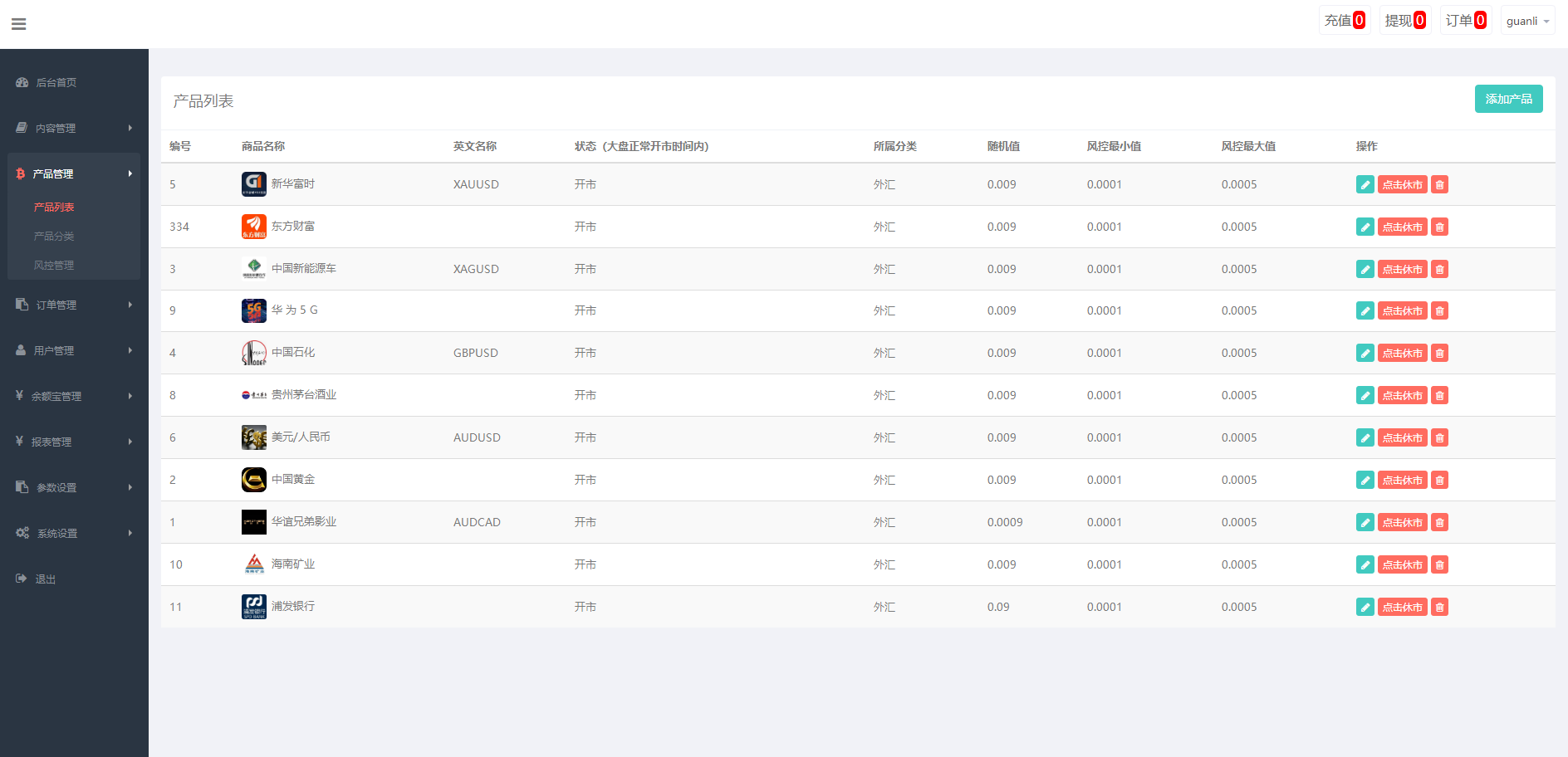Expand the 系统设置 sidebar section
This screenshot has width=1568, height=757.
(x=74, y=533)
